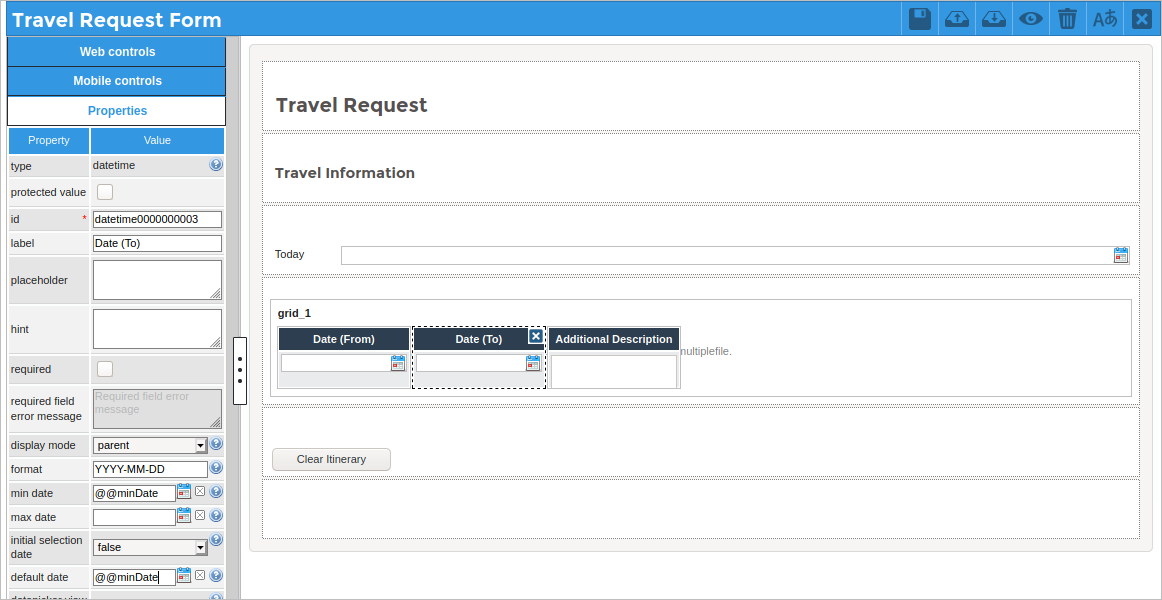Click the trash delete icon
The width and height of the screenshot is (1162, 600).
[1068, 19]
